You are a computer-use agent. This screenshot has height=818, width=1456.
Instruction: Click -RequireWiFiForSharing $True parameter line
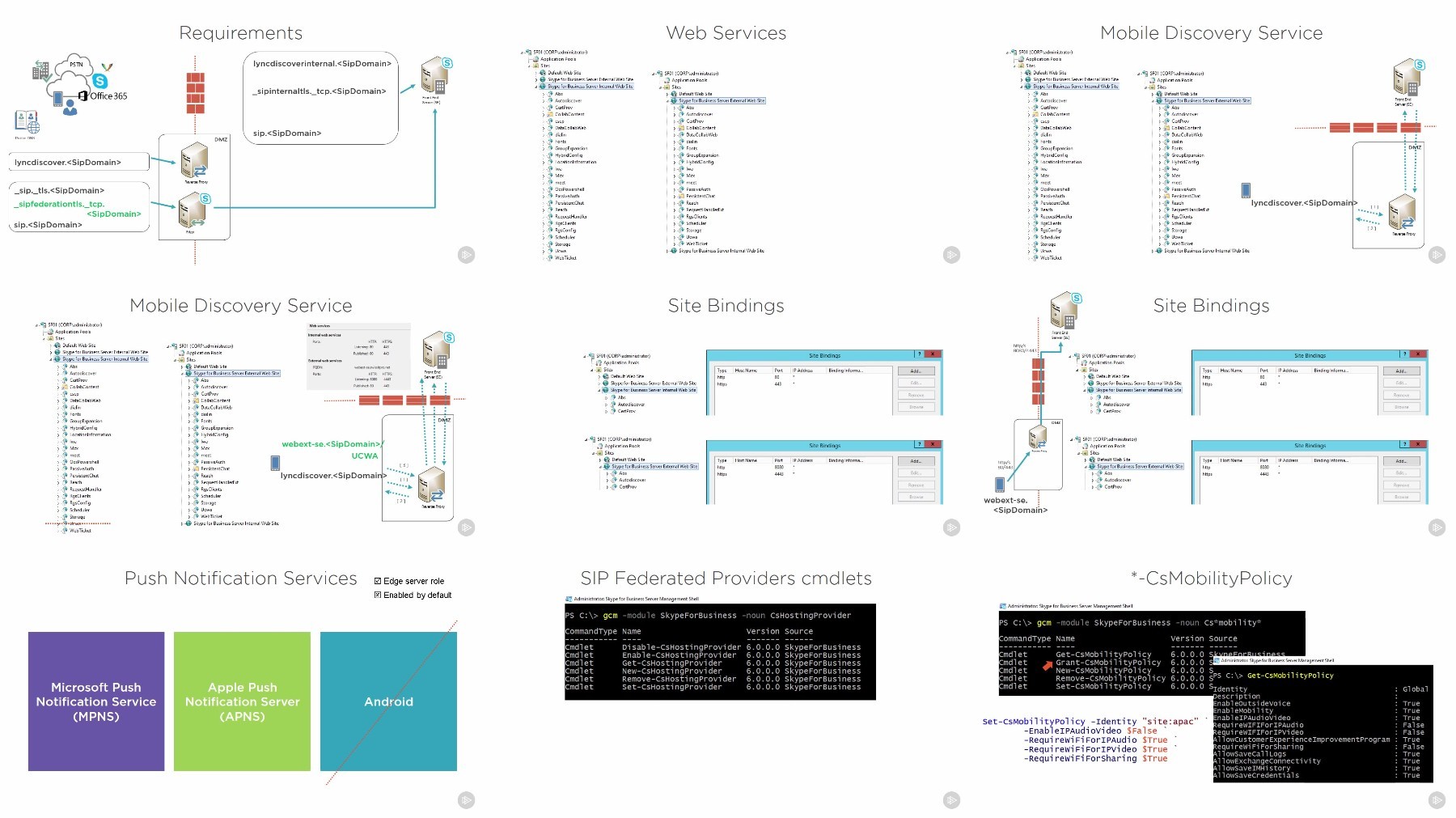[1095, 759]
